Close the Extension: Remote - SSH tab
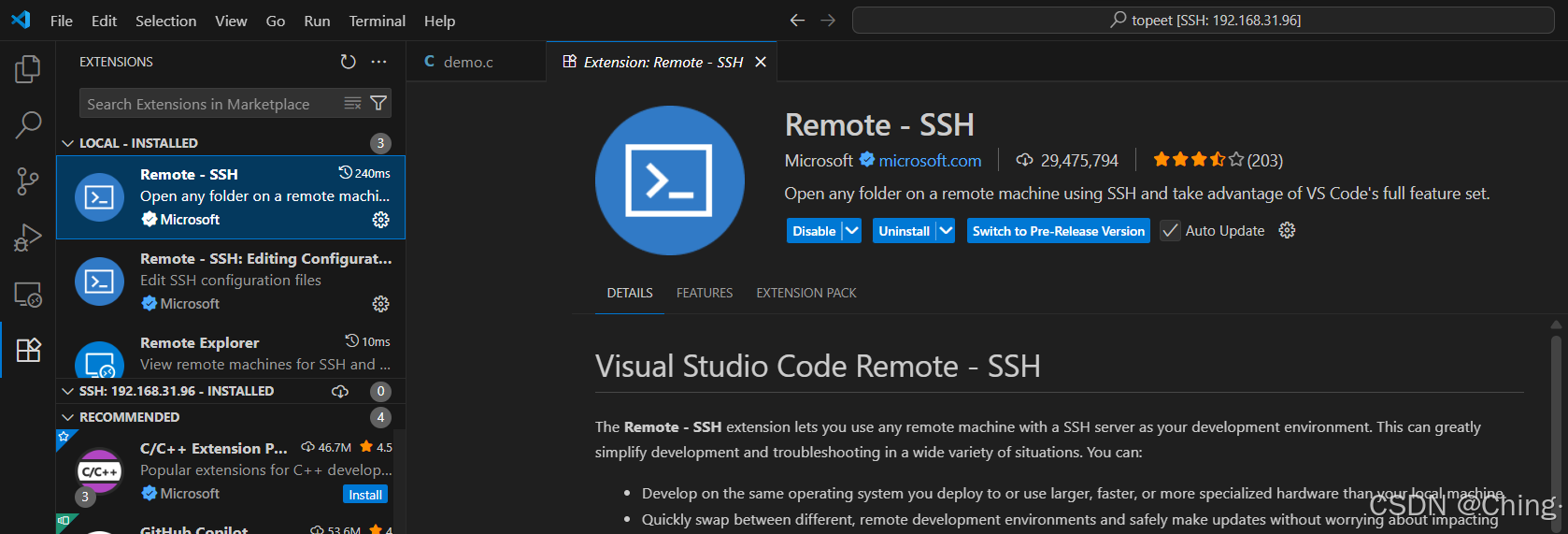Screen dimensions: 1568x534 click(x=761, y=62)
